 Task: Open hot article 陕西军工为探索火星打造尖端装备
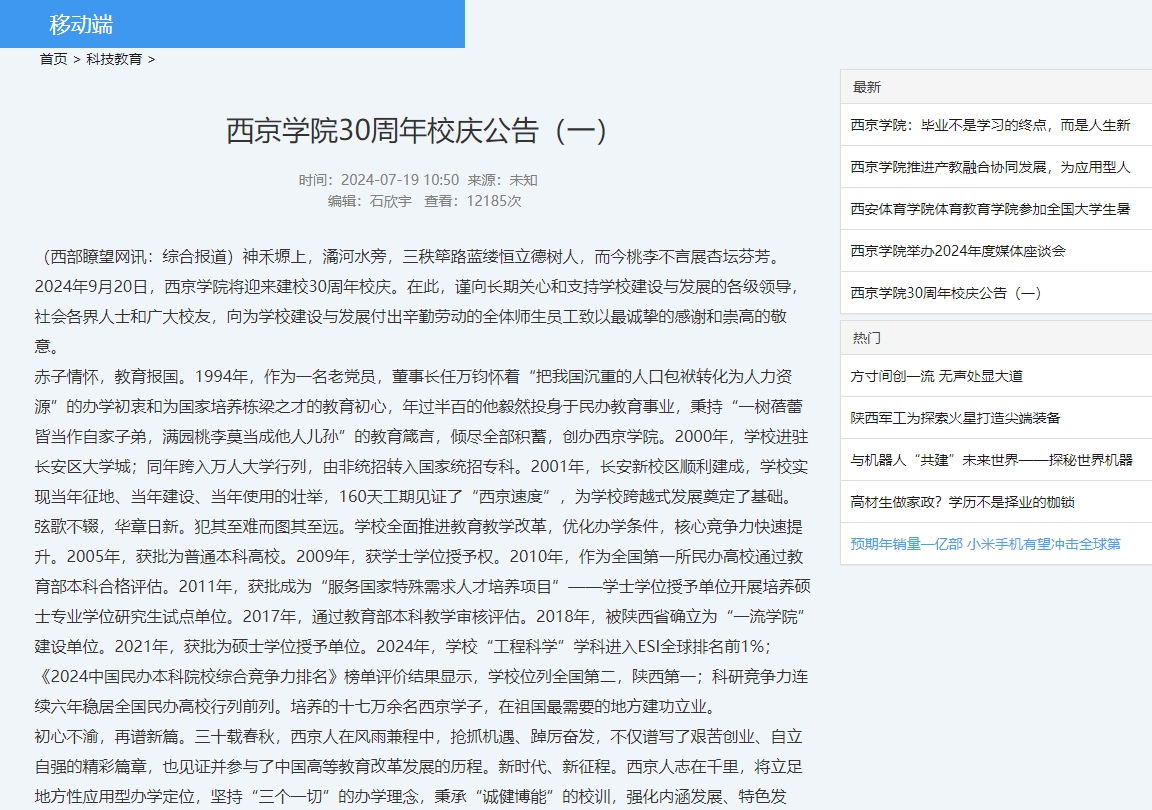point(956,417)
